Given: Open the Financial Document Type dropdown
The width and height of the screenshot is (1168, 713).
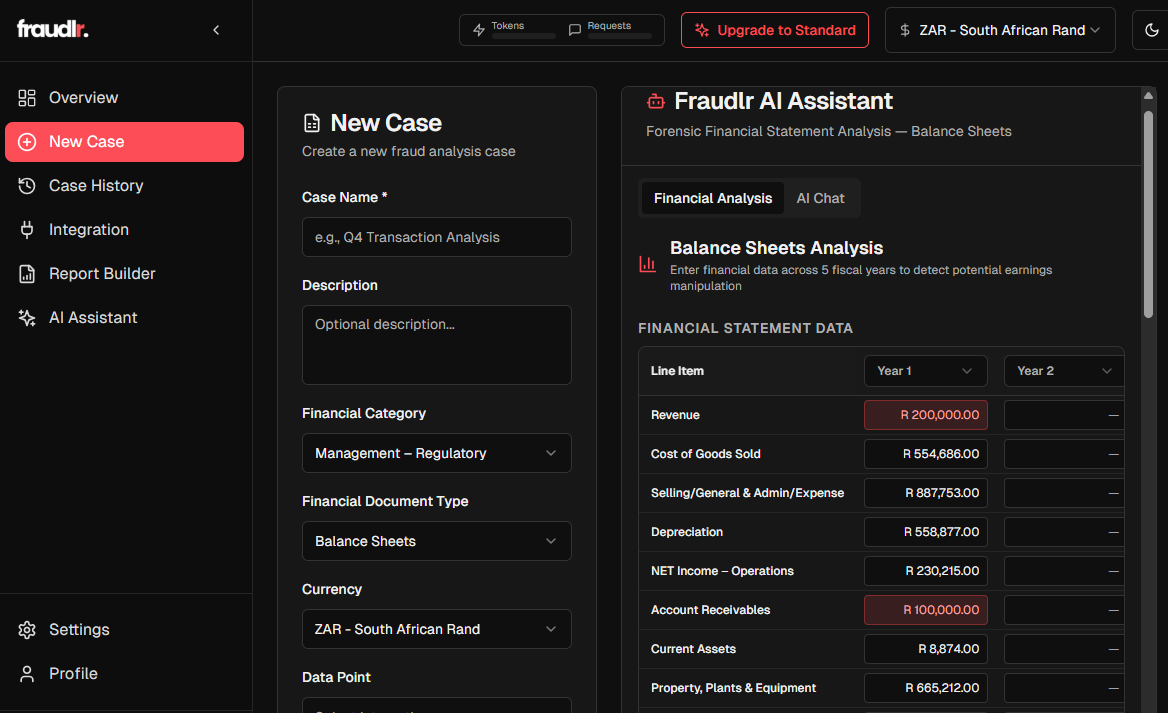Looking at the screenshot, I should coord(437,541).
